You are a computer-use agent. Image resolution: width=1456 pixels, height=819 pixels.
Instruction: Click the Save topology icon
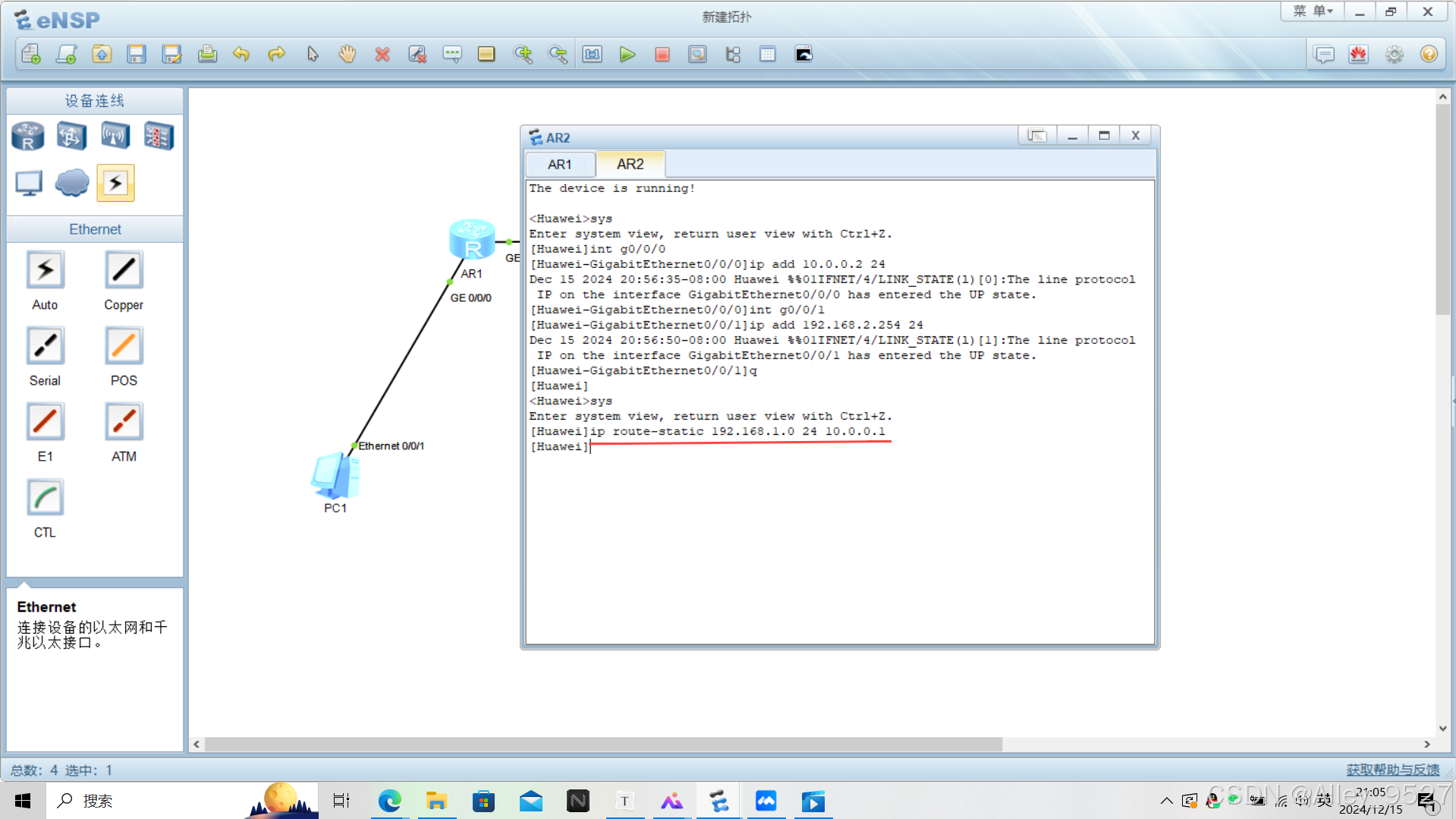coord(137,54)
